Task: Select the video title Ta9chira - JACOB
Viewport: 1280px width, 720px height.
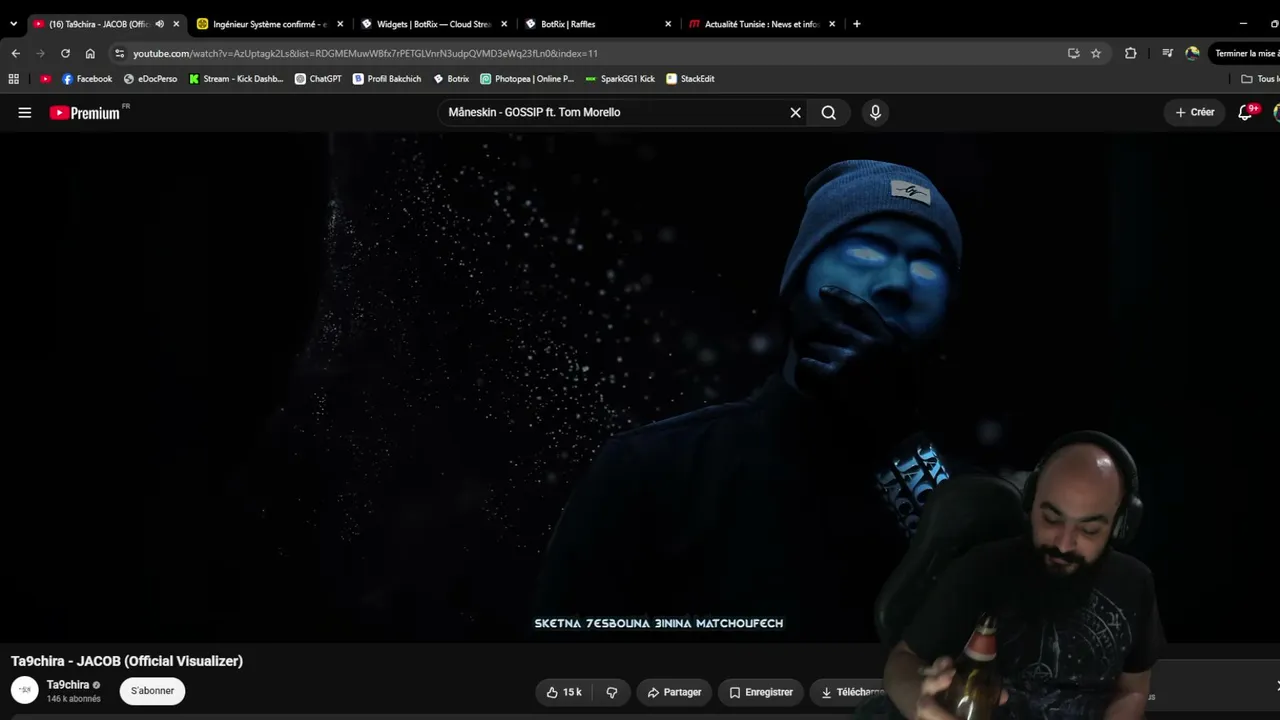Action: coord(127,661)
